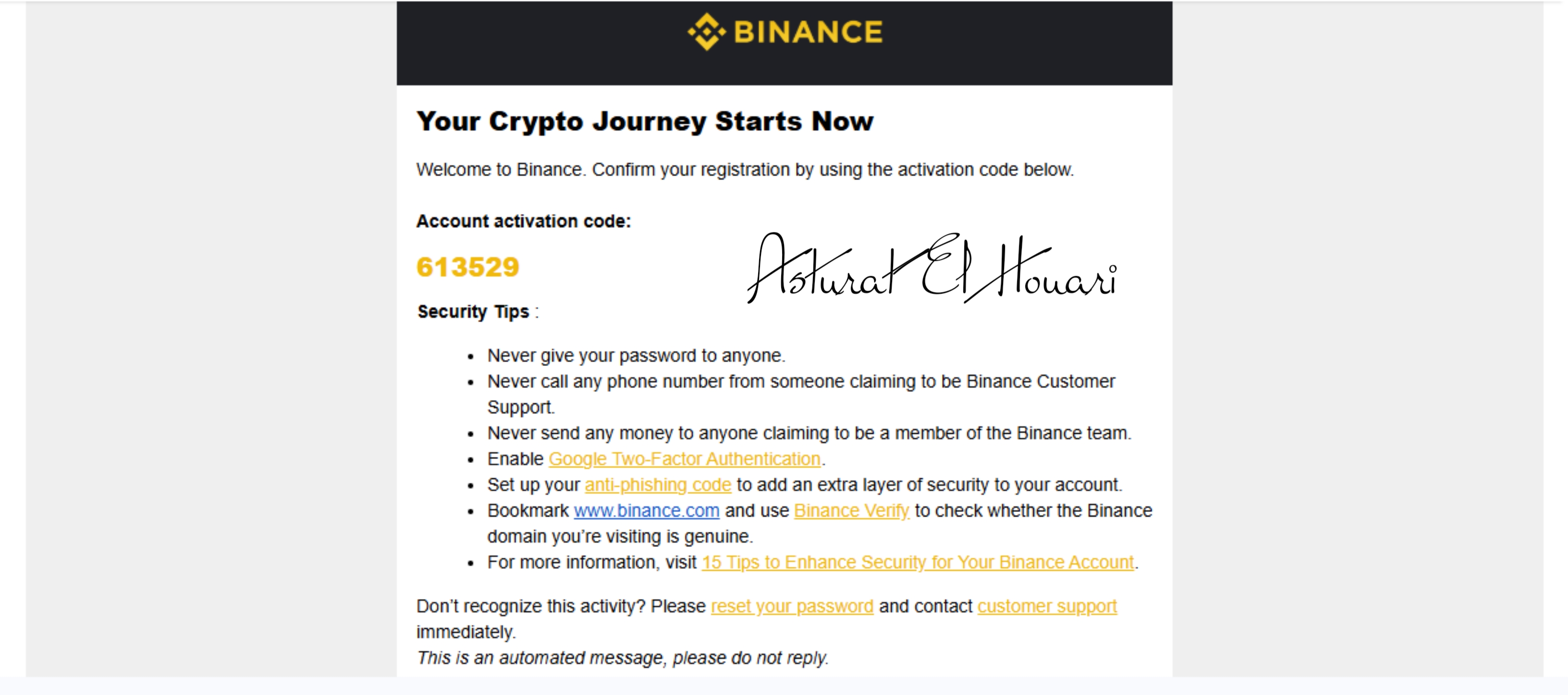Click the 'Never give your password' tip

click(x=636, y=355)
